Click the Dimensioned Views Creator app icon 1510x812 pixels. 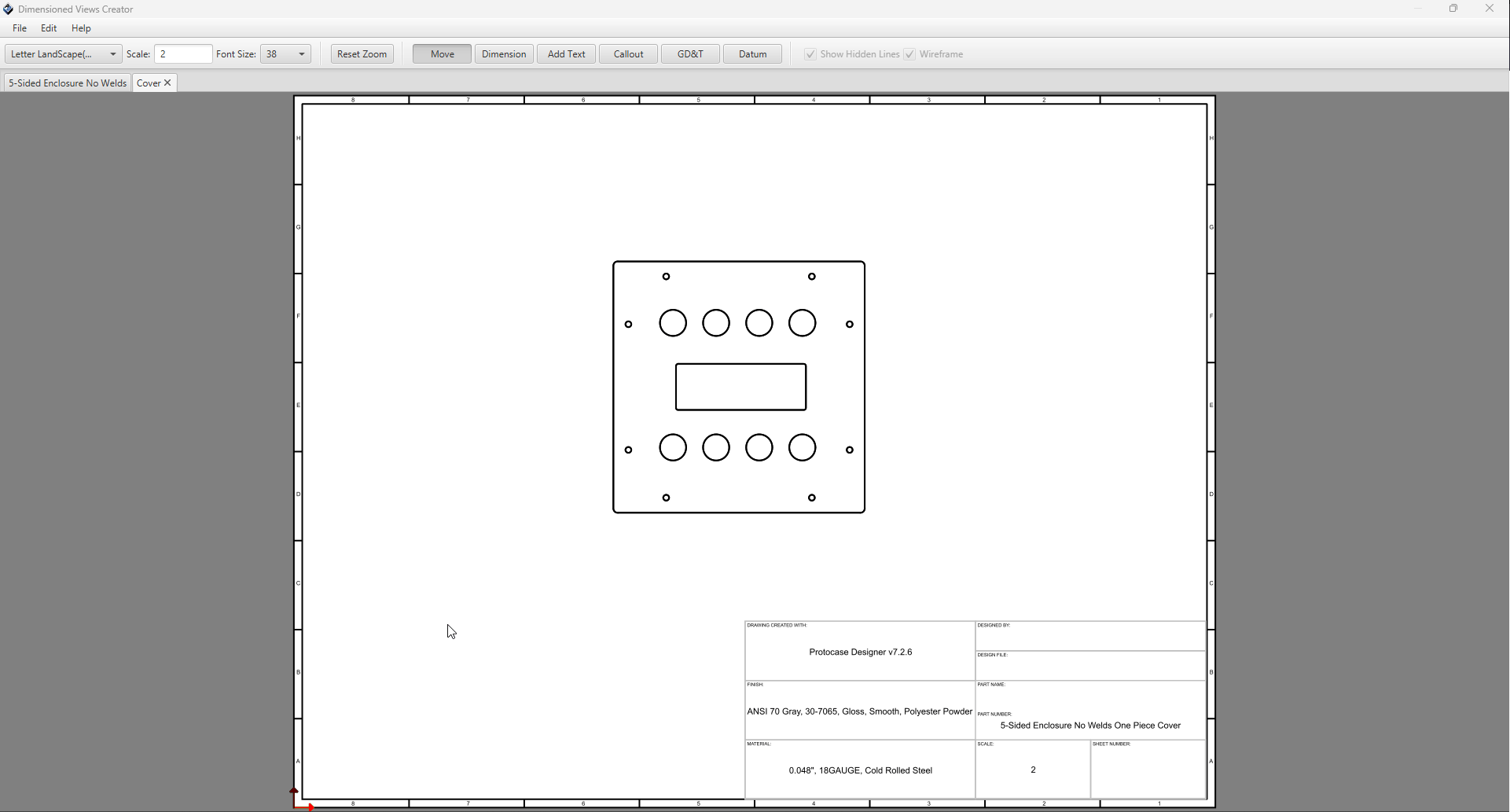click(x=9, y=9)
